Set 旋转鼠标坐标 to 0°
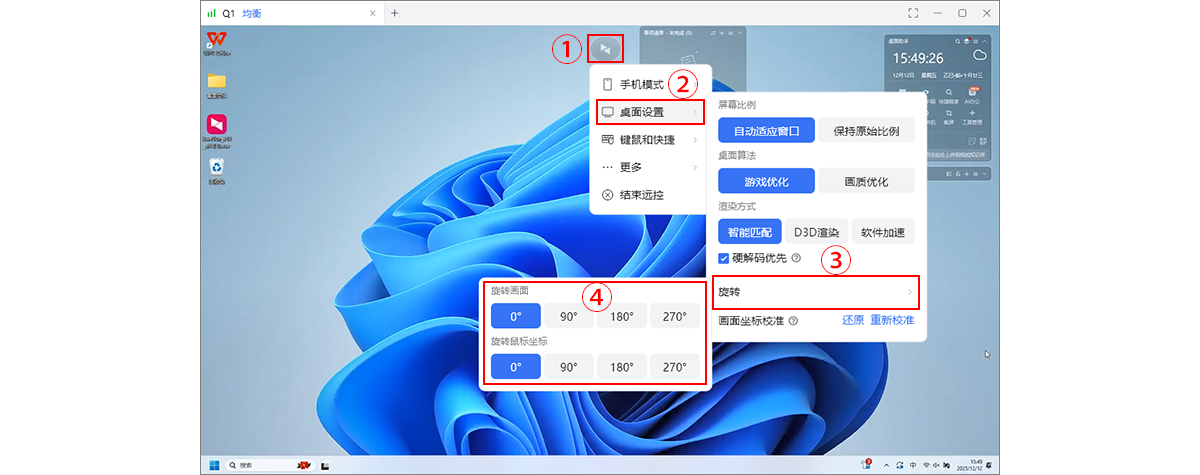Screen dimensions: 1200x475 pos(515,367)
